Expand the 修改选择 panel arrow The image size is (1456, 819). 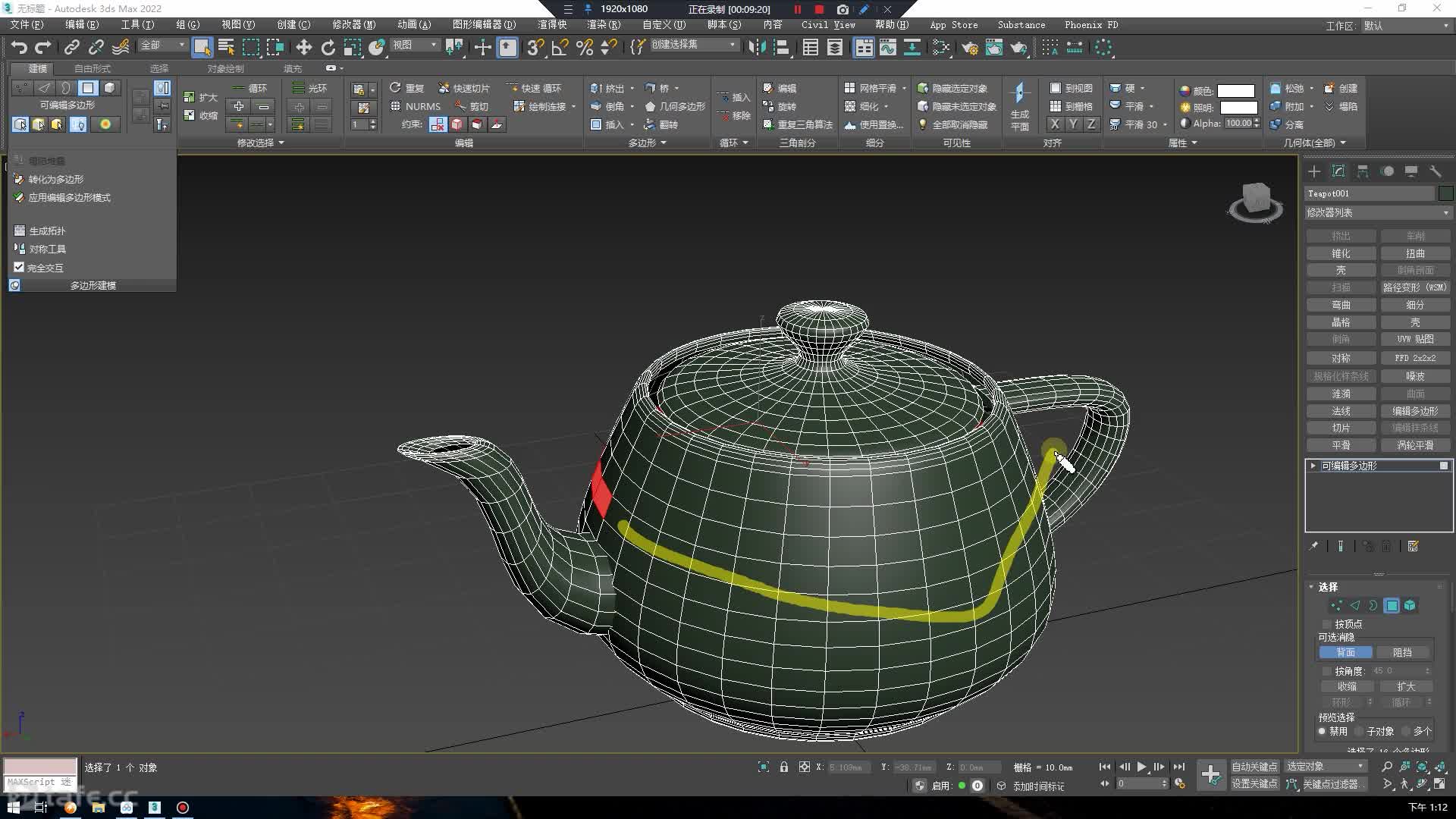point(281,143)
